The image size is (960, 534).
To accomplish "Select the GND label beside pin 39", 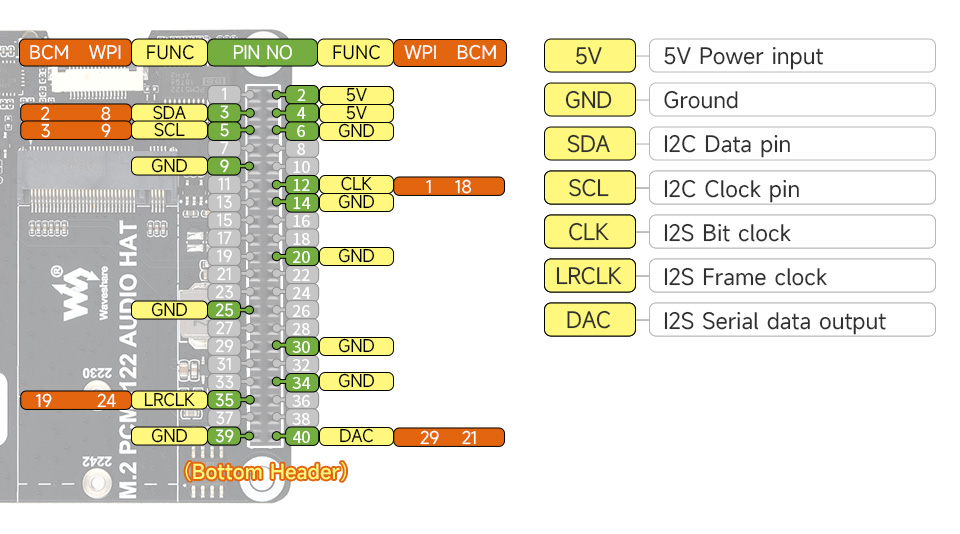I will (x=170, y=436).
